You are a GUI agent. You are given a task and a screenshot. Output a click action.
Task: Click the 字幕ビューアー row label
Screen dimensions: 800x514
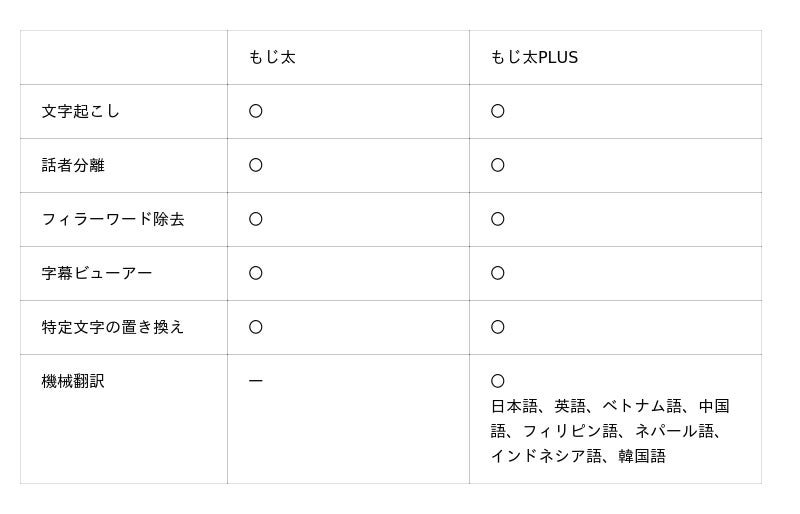[x=97, y=274]
